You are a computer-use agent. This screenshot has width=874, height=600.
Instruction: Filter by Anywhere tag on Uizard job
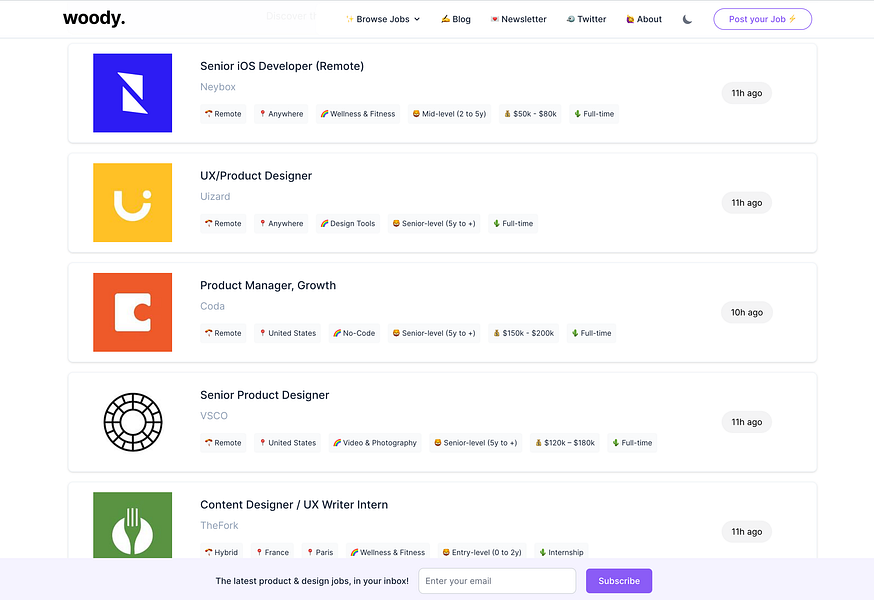(281, 224)
